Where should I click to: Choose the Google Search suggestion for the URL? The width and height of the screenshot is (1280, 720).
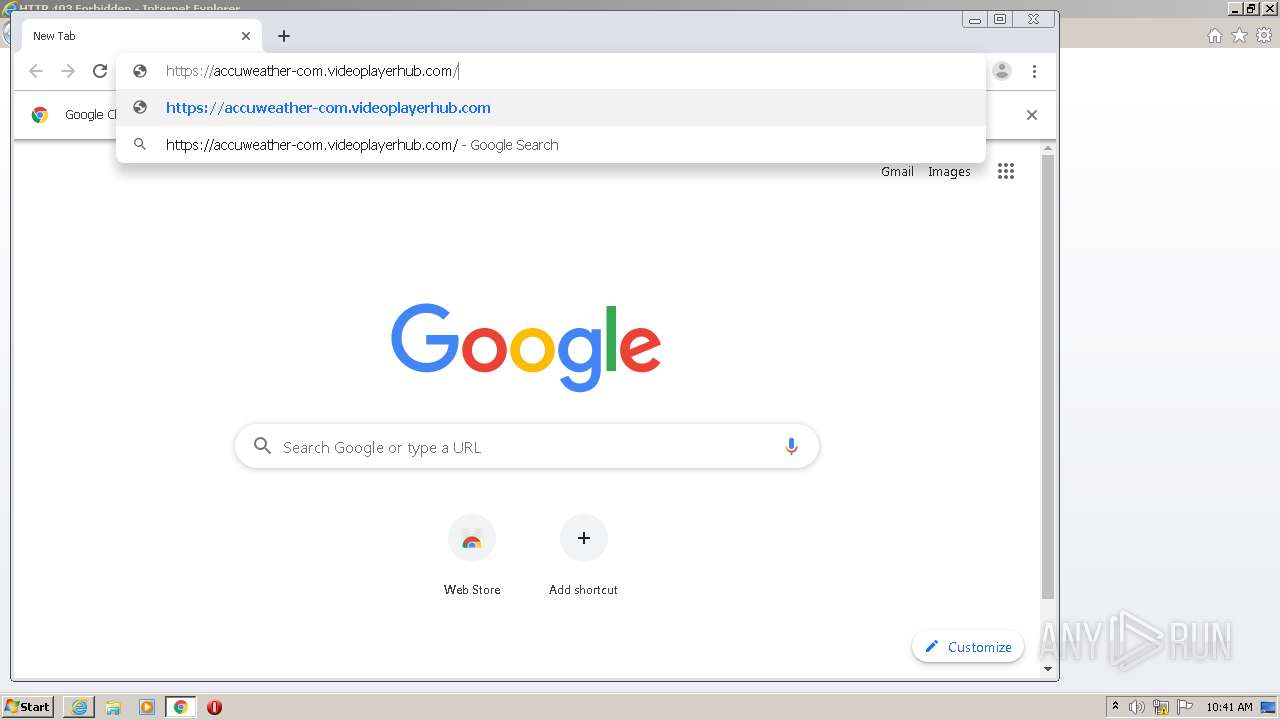pos(551,145)
